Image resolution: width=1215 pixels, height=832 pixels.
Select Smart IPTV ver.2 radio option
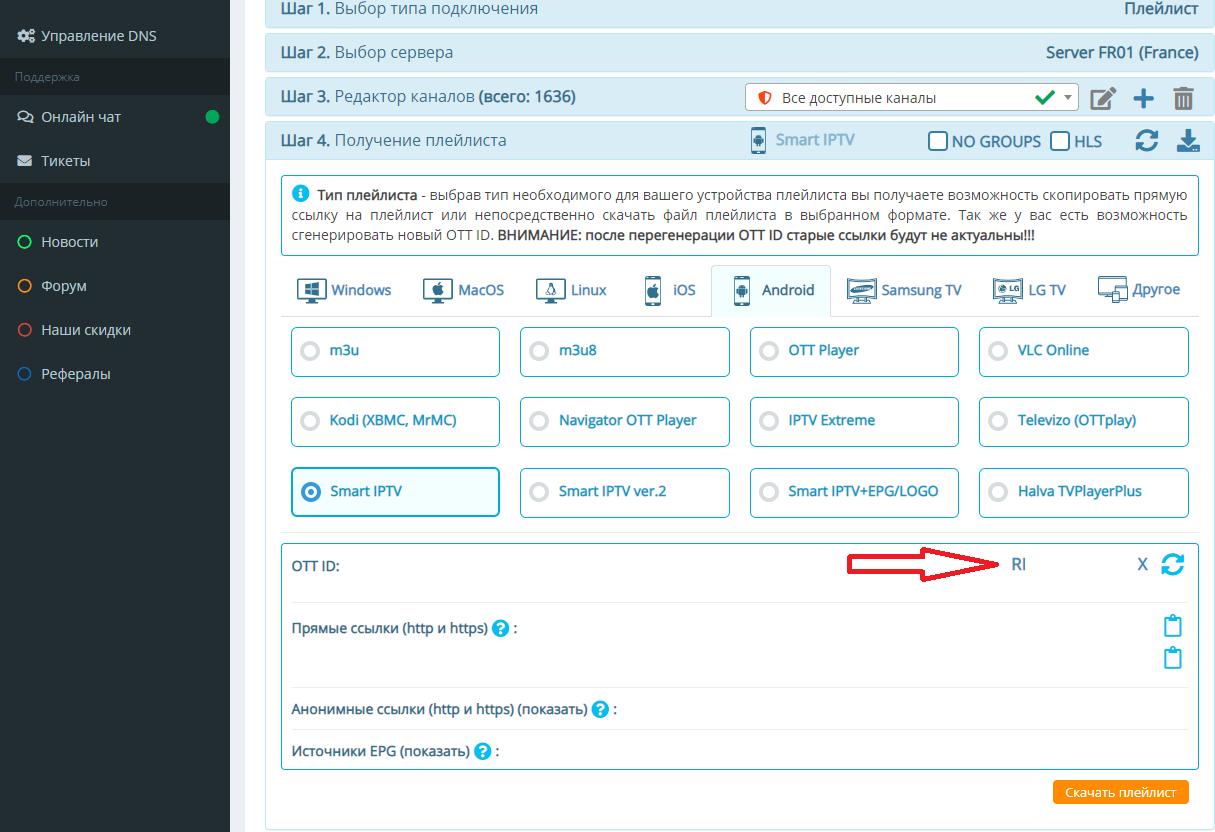(x=625, y=492)
